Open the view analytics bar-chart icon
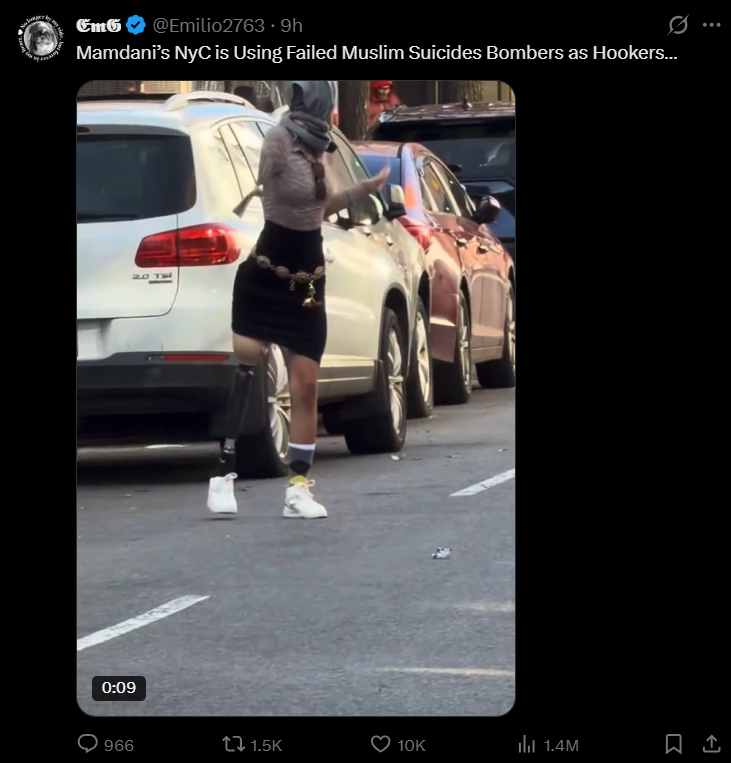The height and width of the screenshot is (763, 731). click(527, 744)
